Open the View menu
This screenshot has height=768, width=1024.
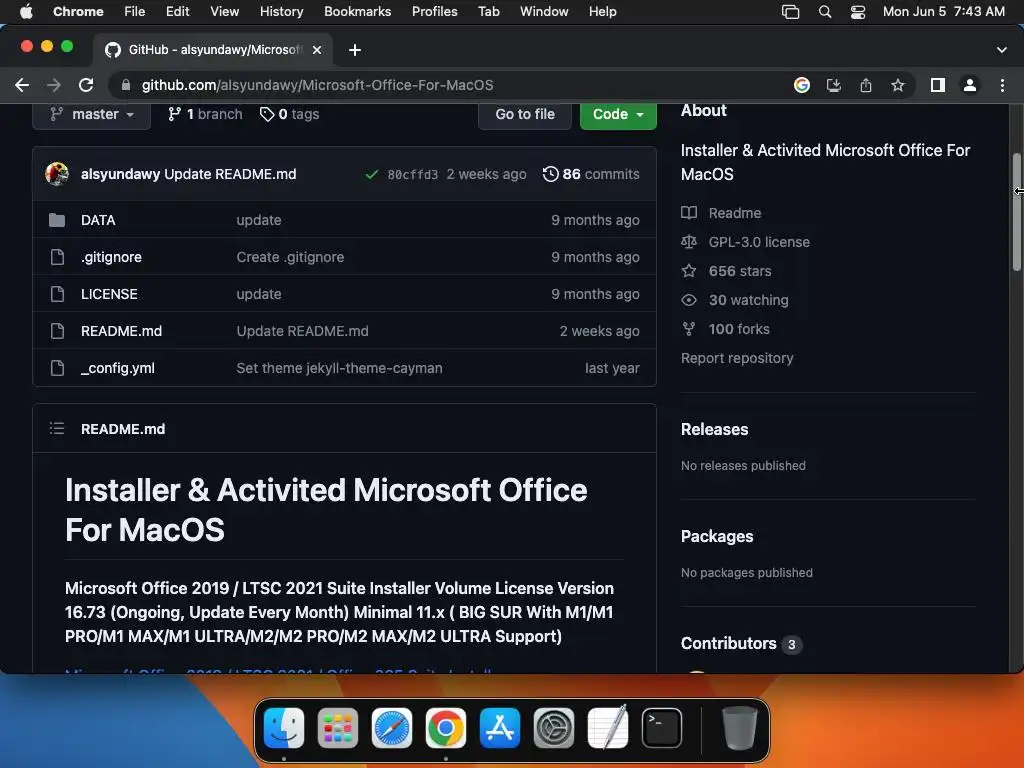click(224, 12)
